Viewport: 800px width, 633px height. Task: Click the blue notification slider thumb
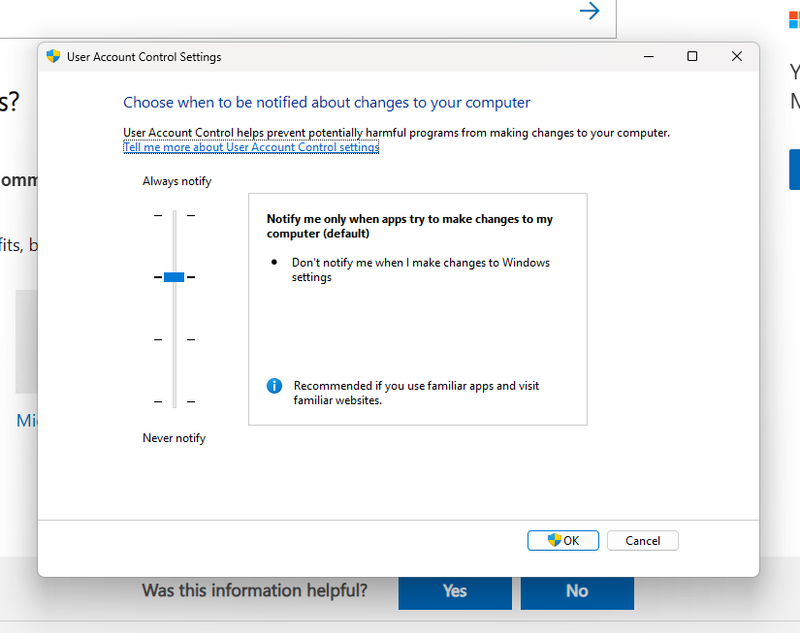[174, 277]
